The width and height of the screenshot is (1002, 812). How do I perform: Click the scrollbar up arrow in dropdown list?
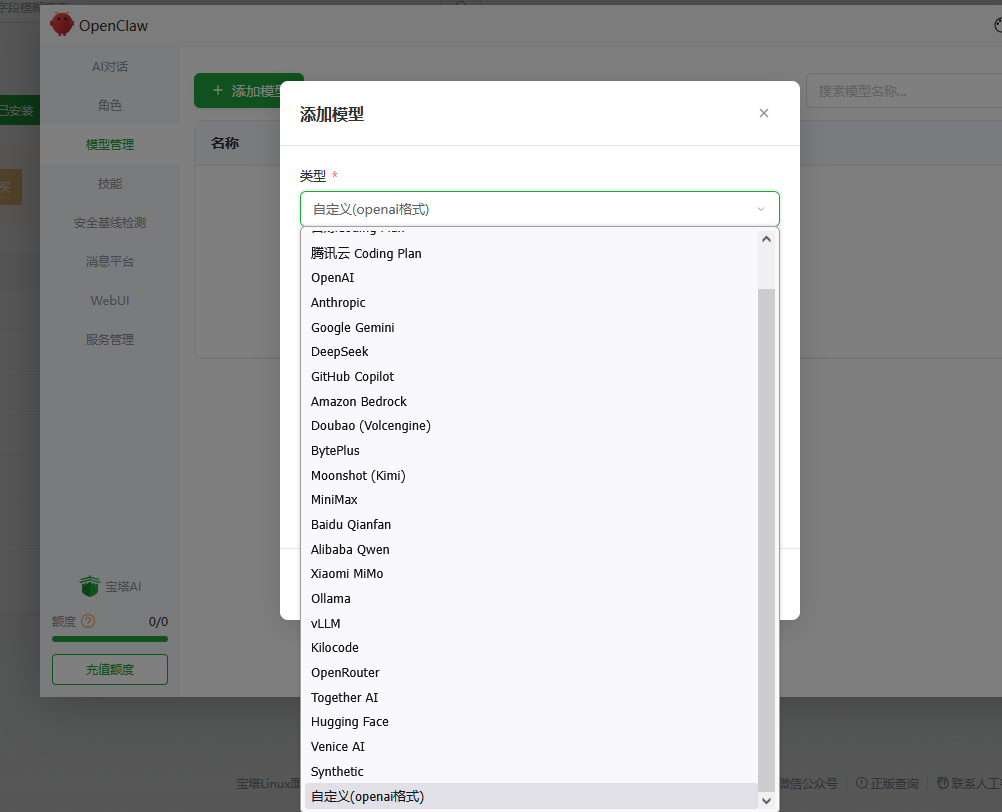[x=767, y=239]
